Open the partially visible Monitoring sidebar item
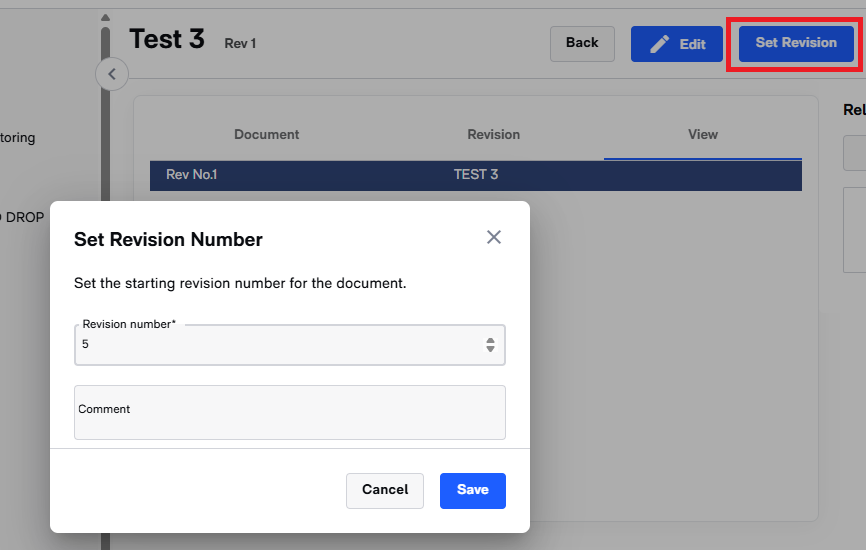Viewport: 866px width, 550px height. (x=18, y=138)
